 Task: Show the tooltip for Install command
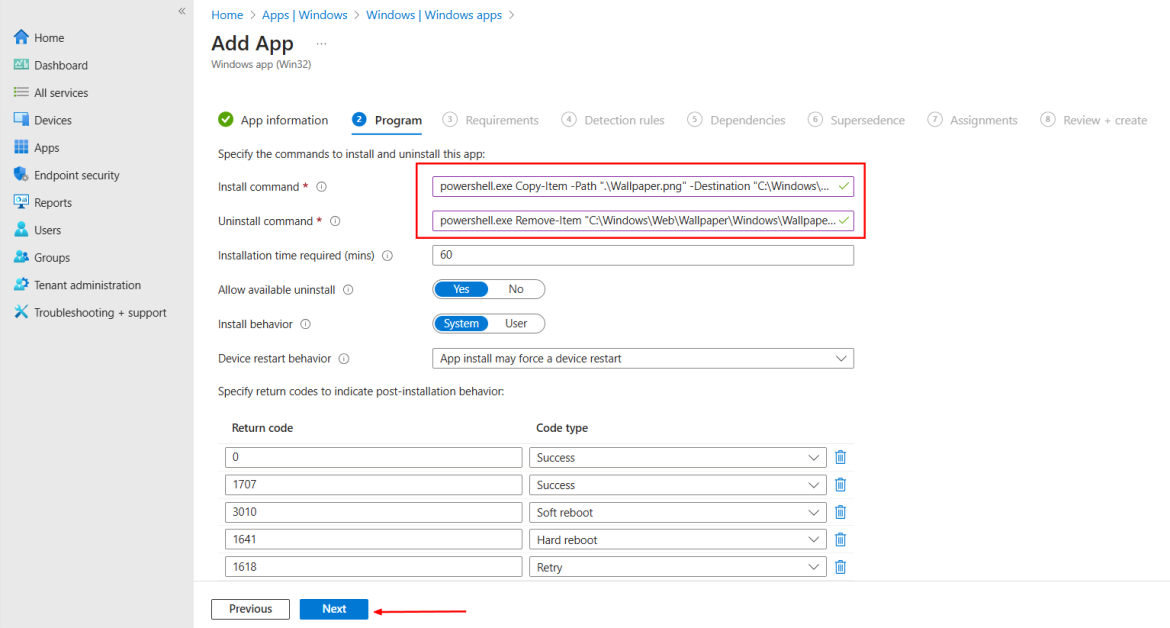point(320,186)
